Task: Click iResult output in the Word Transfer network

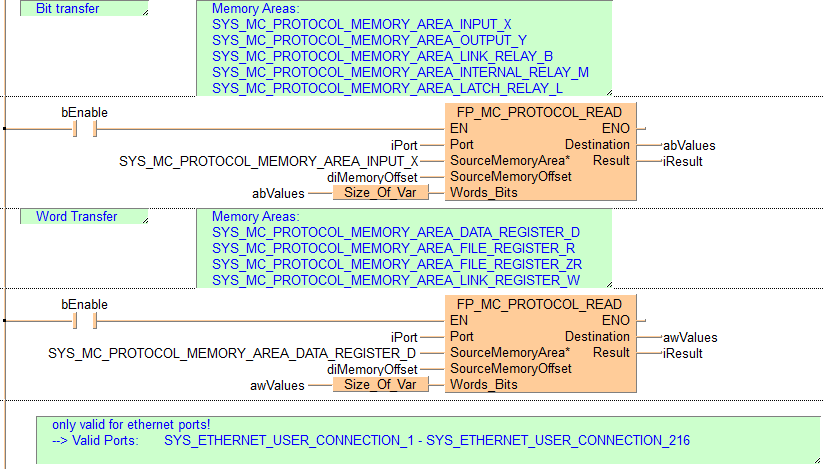Action: [682, 353]
